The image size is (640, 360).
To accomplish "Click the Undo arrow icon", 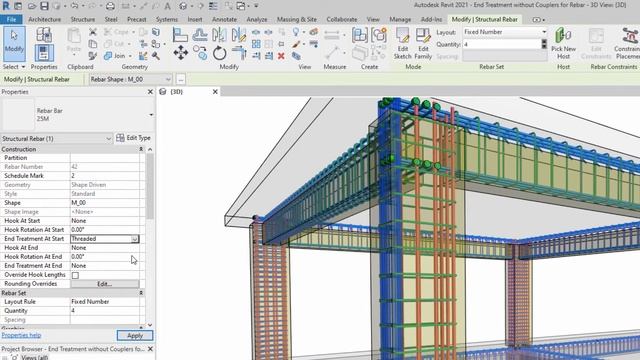I will 74,6.
